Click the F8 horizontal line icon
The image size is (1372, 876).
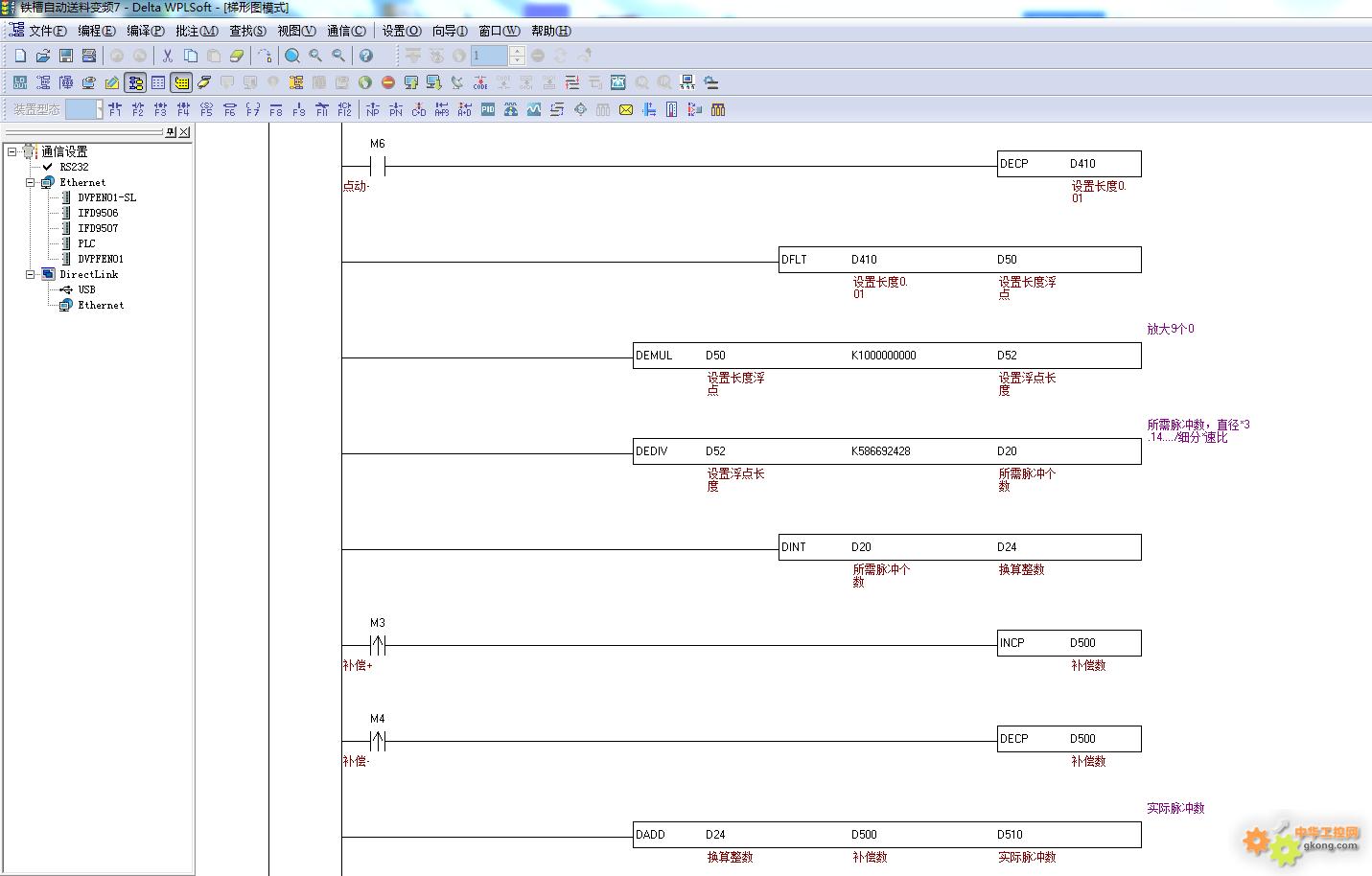pos(276,109)
